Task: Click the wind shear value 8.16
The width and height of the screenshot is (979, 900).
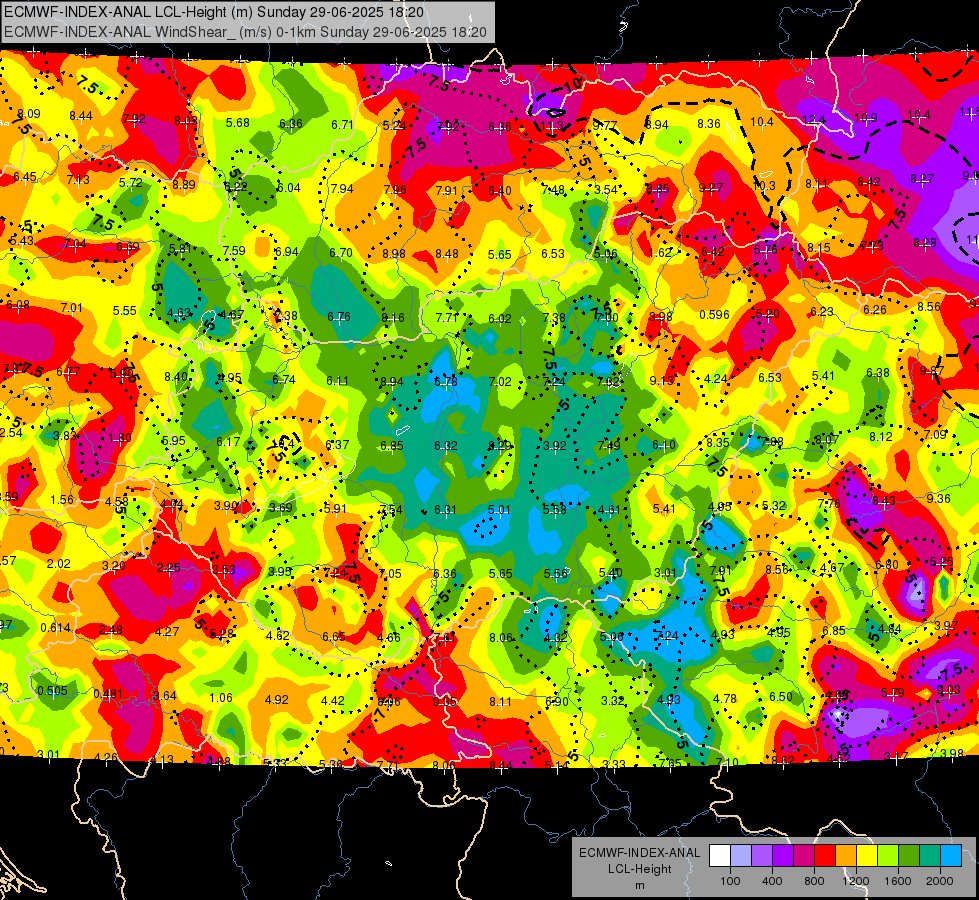Action: [393, 318]
